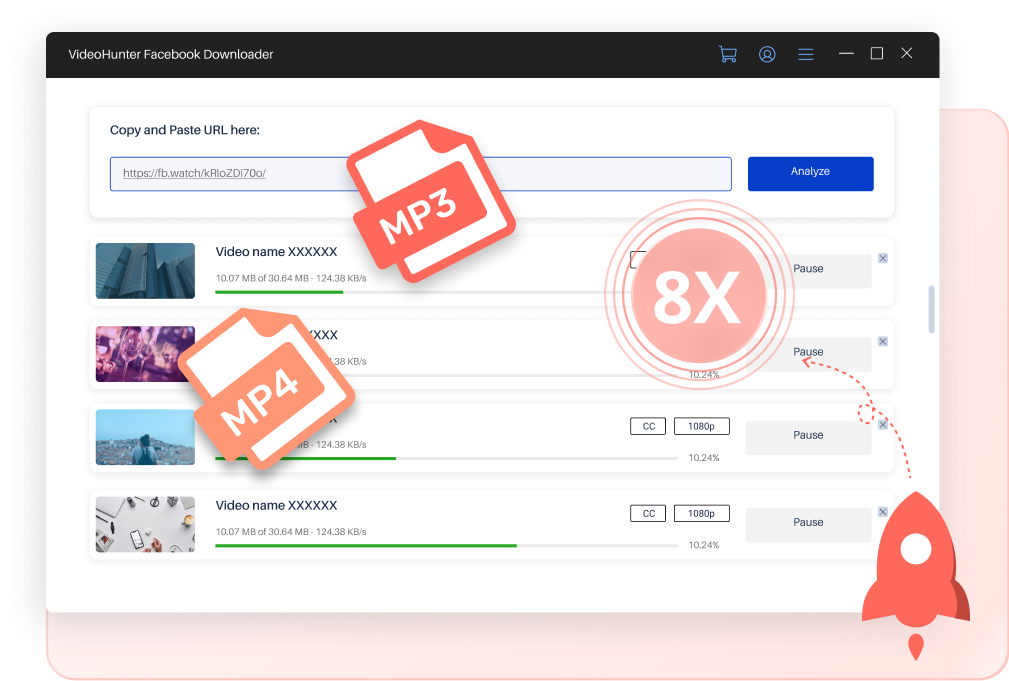1009x681 pixels.
Task: Click the progress bar of the skyscraper video
Action: (447, 292)
